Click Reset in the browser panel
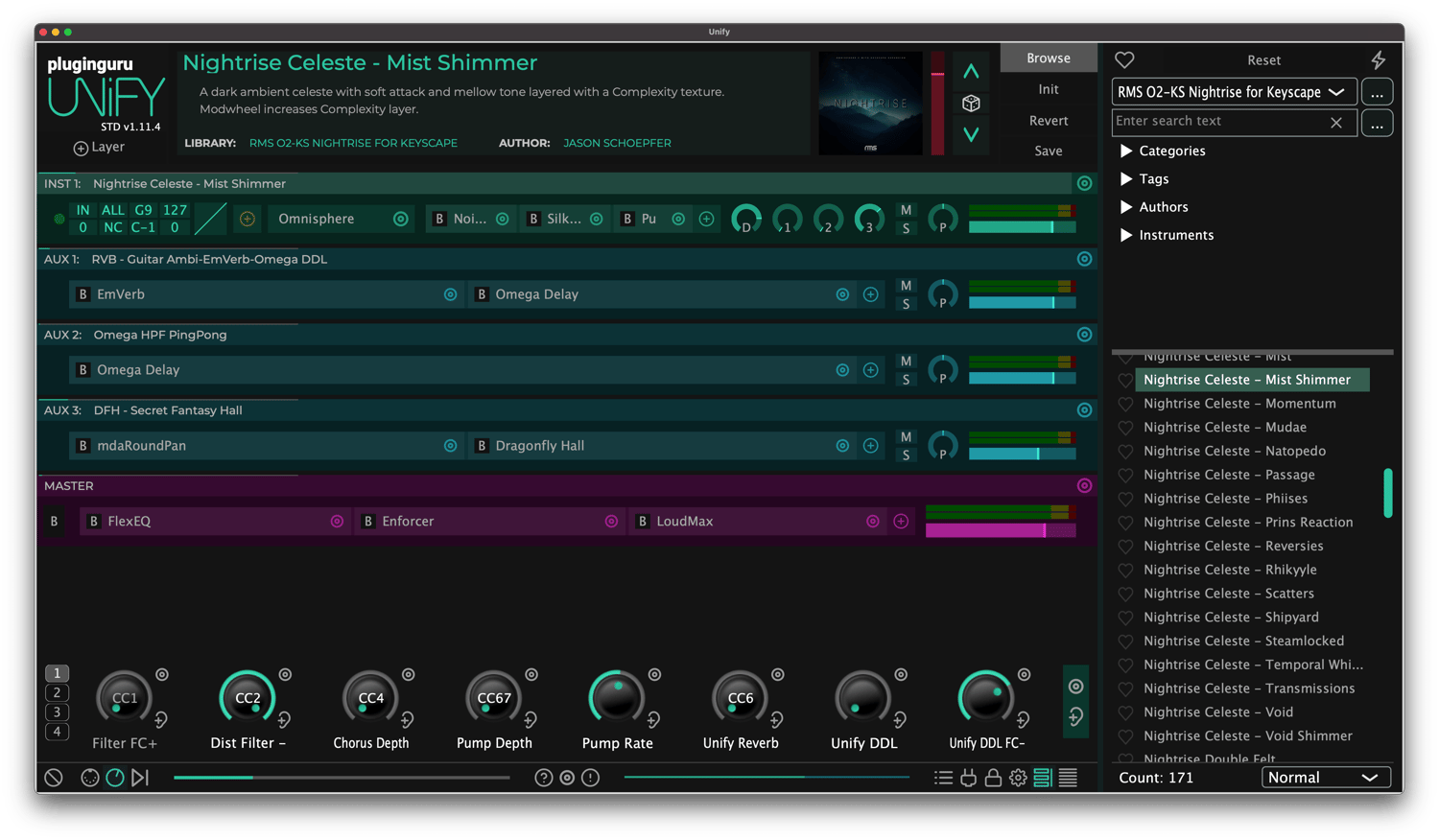The width and height of the screenshot is (1439, 840). 1263,60
